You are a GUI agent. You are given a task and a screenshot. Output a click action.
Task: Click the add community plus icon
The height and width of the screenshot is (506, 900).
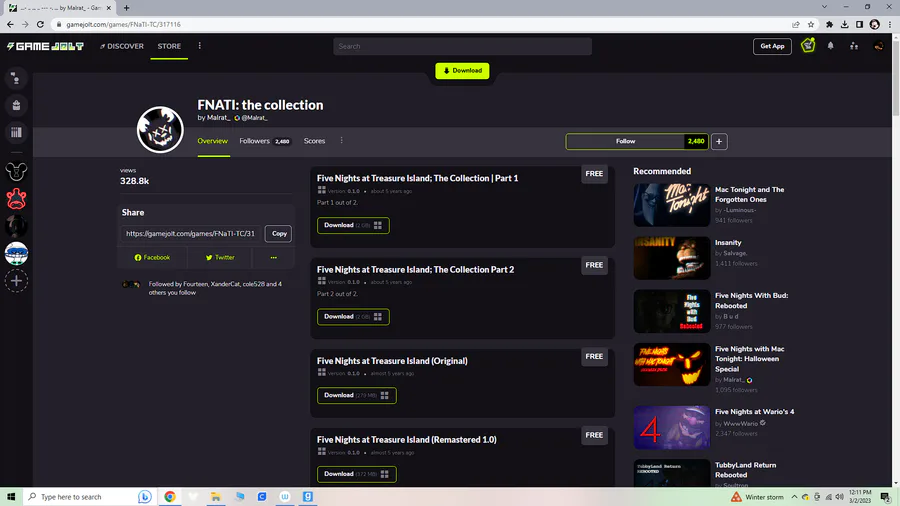point(16,281)
